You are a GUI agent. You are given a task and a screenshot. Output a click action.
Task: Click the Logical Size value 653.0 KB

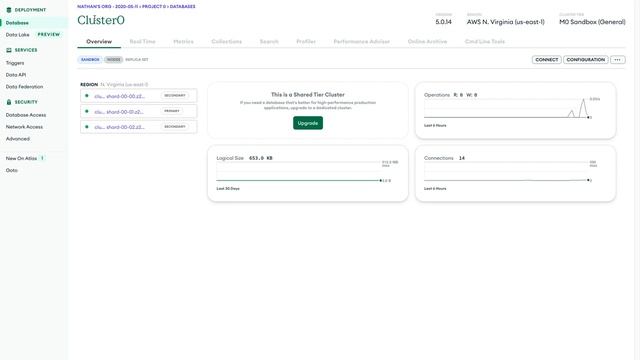point(260,158)
